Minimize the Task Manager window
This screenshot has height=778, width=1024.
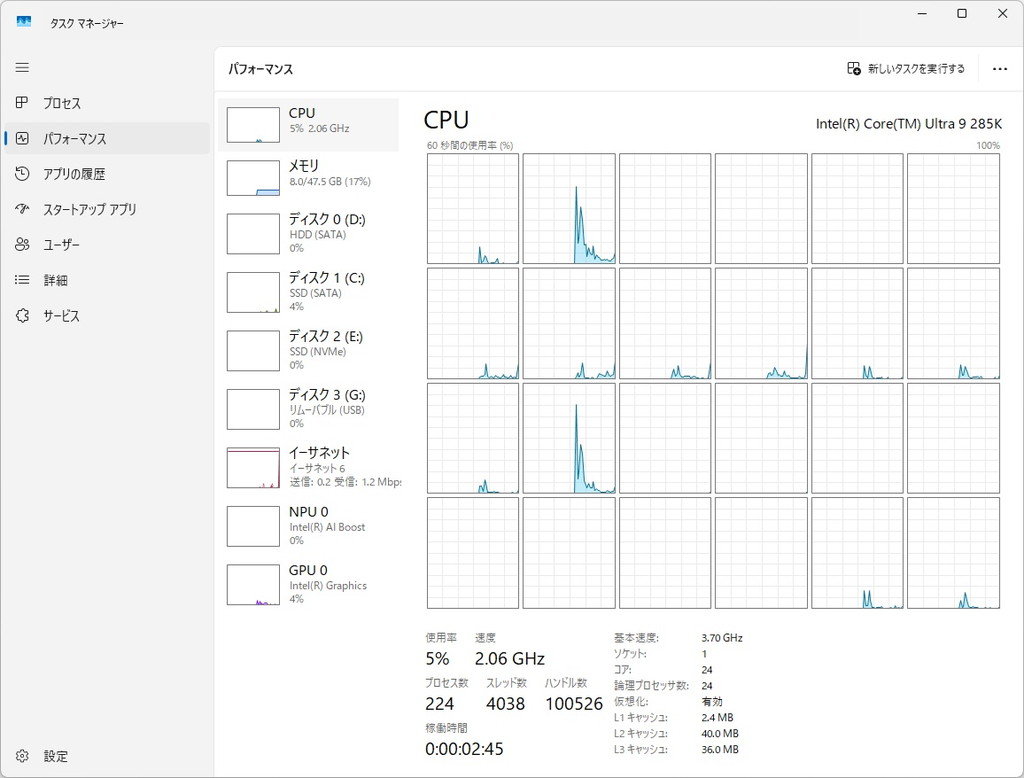coord(921,13)
